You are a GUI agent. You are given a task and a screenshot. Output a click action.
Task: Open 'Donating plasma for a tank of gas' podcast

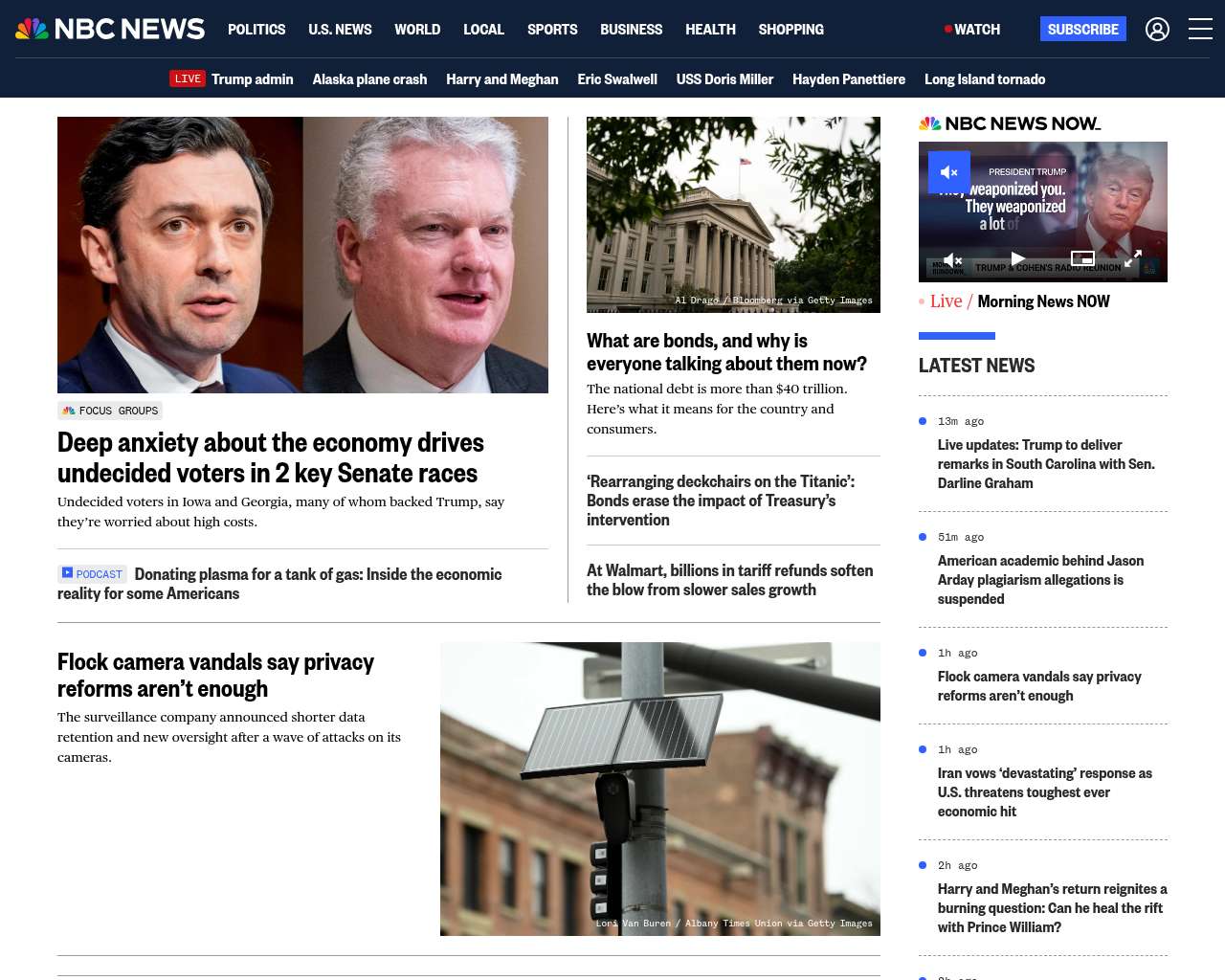coord(279,584)
